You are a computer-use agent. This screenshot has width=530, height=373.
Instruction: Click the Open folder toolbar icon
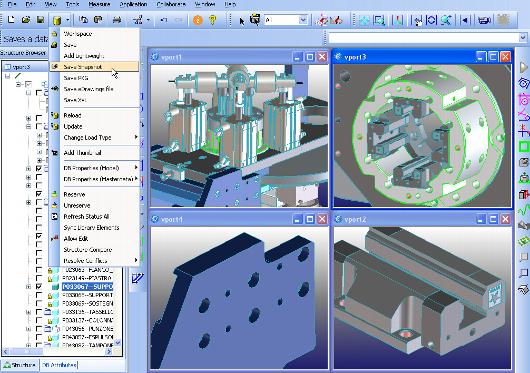click(26, 20)
